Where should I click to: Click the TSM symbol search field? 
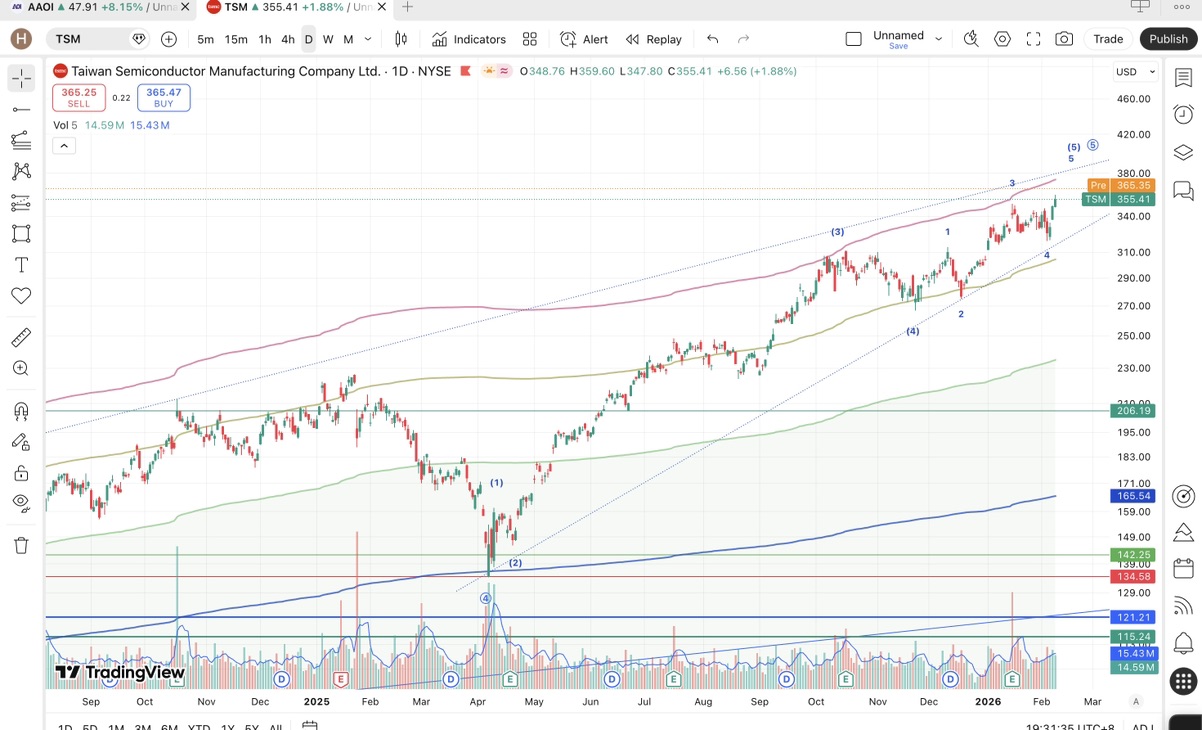point(88,39)
